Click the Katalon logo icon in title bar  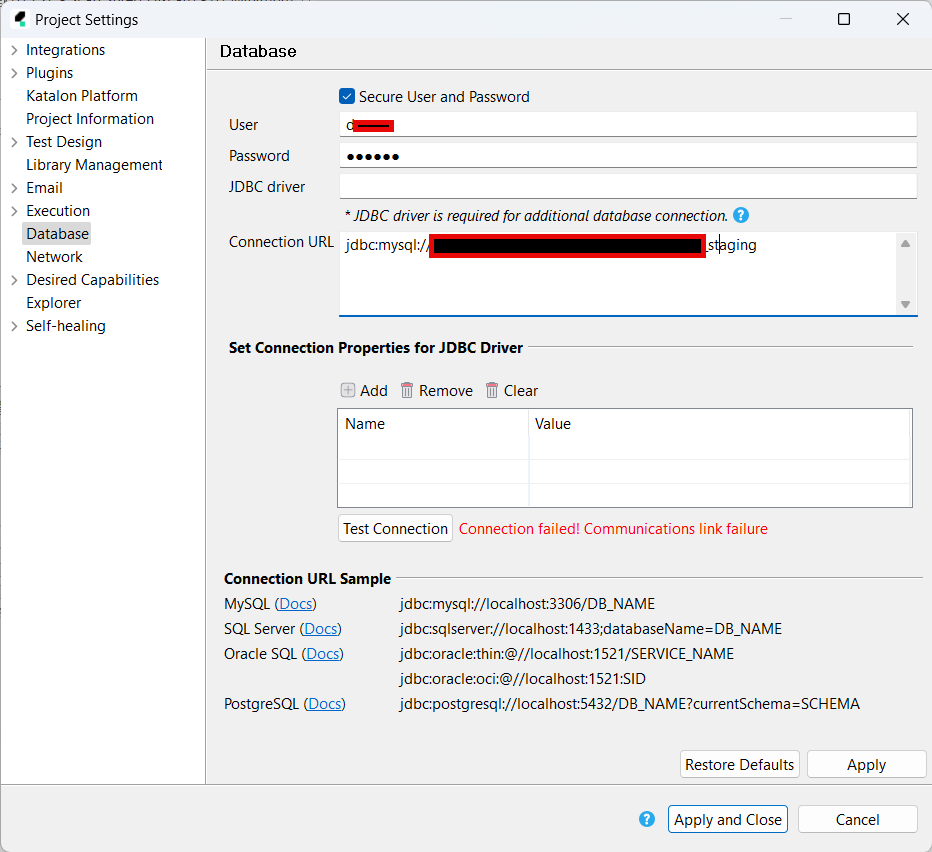click(20, 19)
